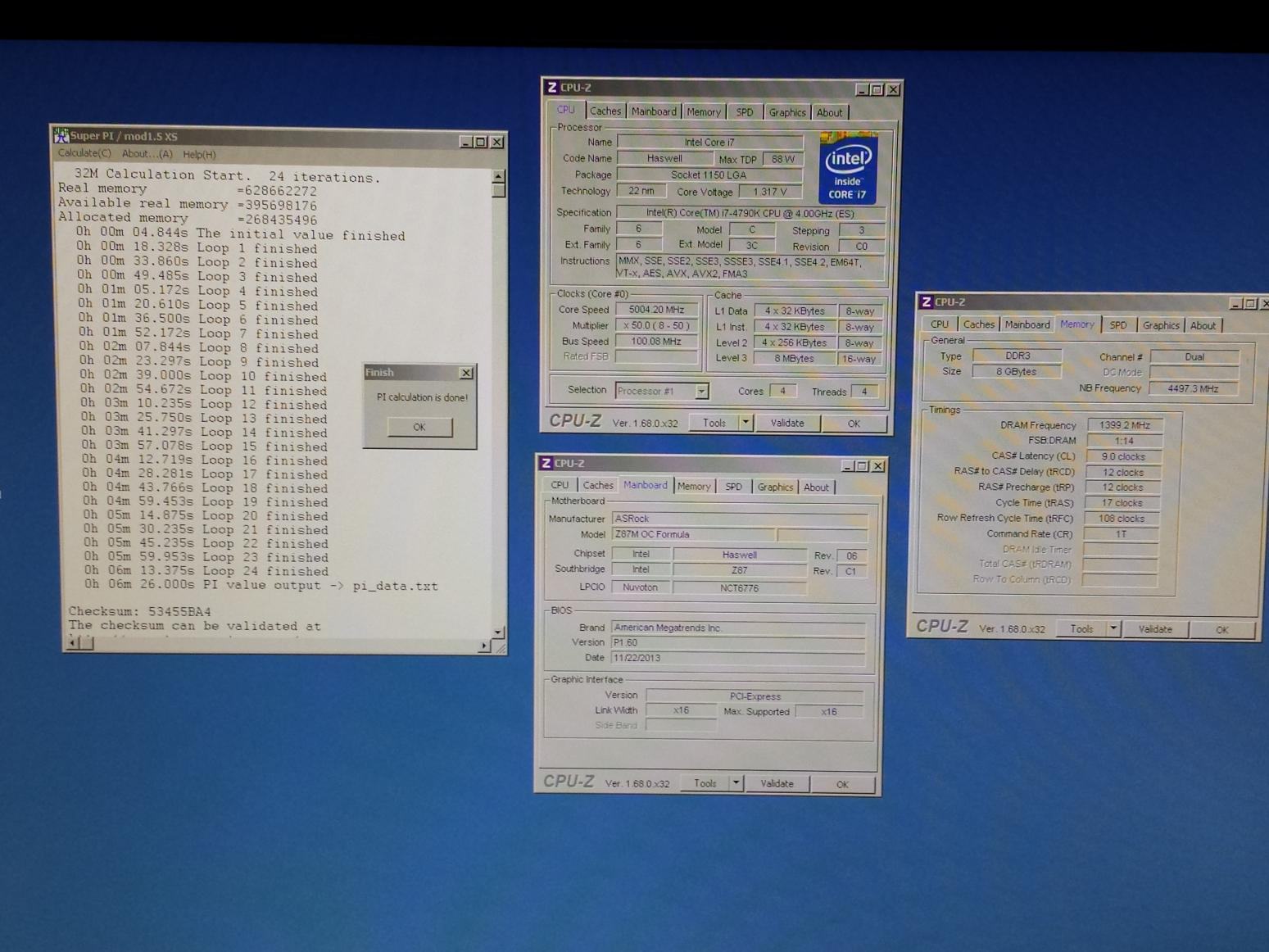Click the Super PI horizontal scrollbar right arrow
Screen dimensions: 1269x952
pyautogui.click(x=484, y=646)
